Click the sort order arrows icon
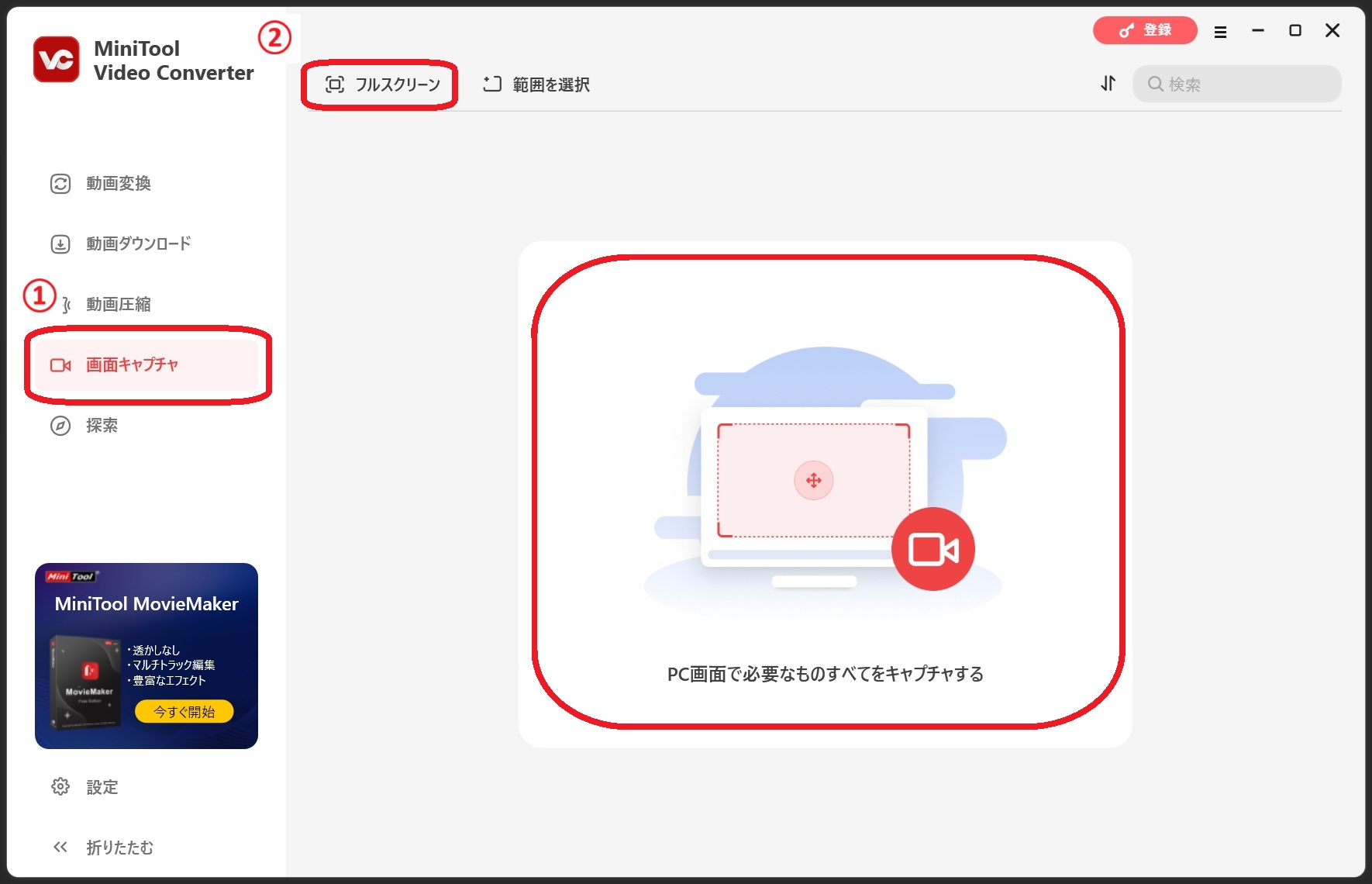1372x884 pixels. point(1108,84)
